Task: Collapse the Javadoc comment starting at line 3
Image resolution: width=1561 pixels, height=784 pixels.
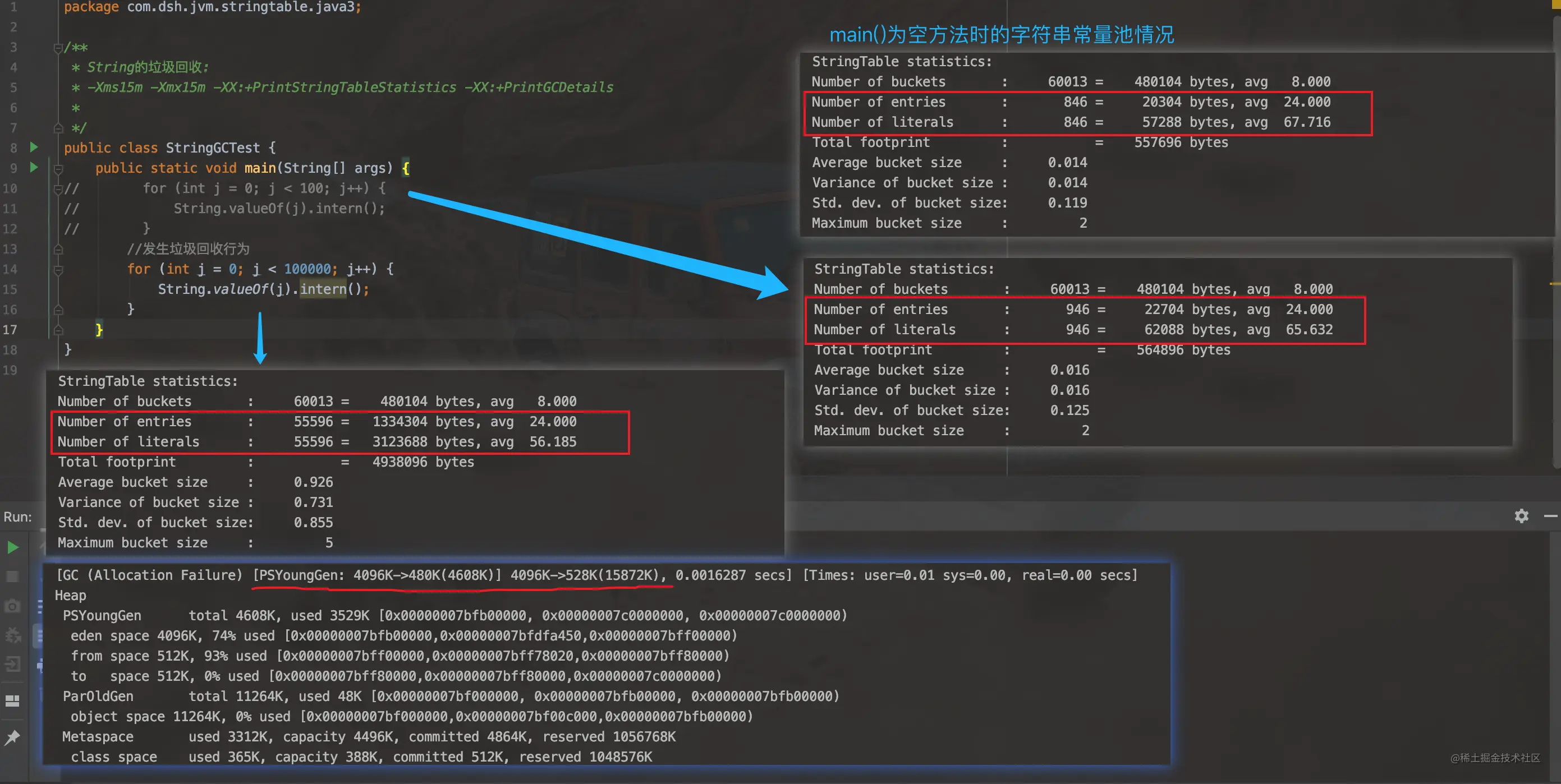Action: pyautogui.click(x=58, y=47)
